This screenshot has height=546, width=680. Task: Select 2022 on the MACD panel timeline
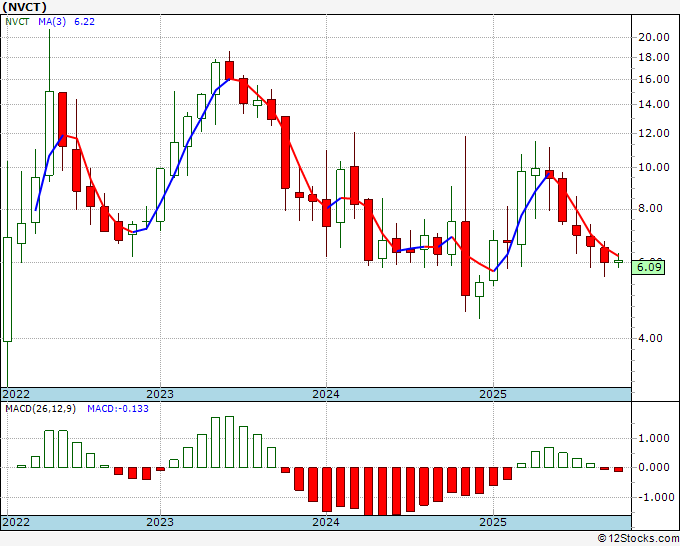18,522
